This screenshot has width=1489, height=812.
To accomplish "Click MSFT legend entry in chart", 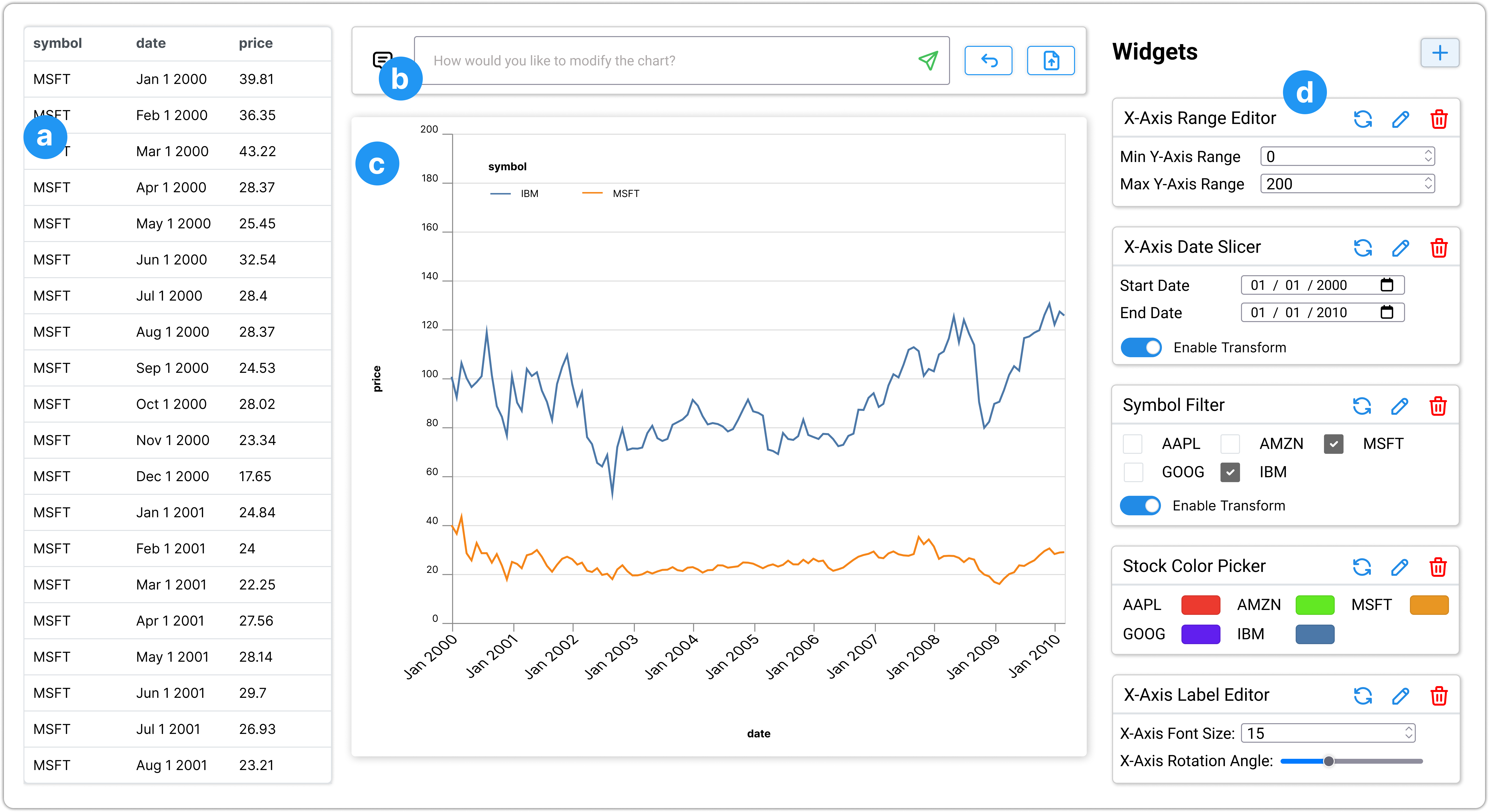I will (610, 194).
